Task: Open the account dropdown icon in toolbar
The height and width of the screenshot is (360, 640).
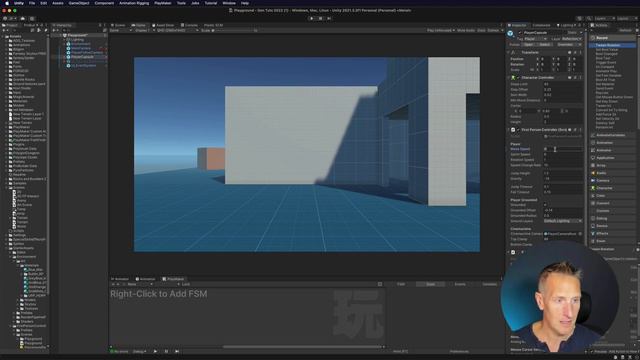Action: pos(11,18)
